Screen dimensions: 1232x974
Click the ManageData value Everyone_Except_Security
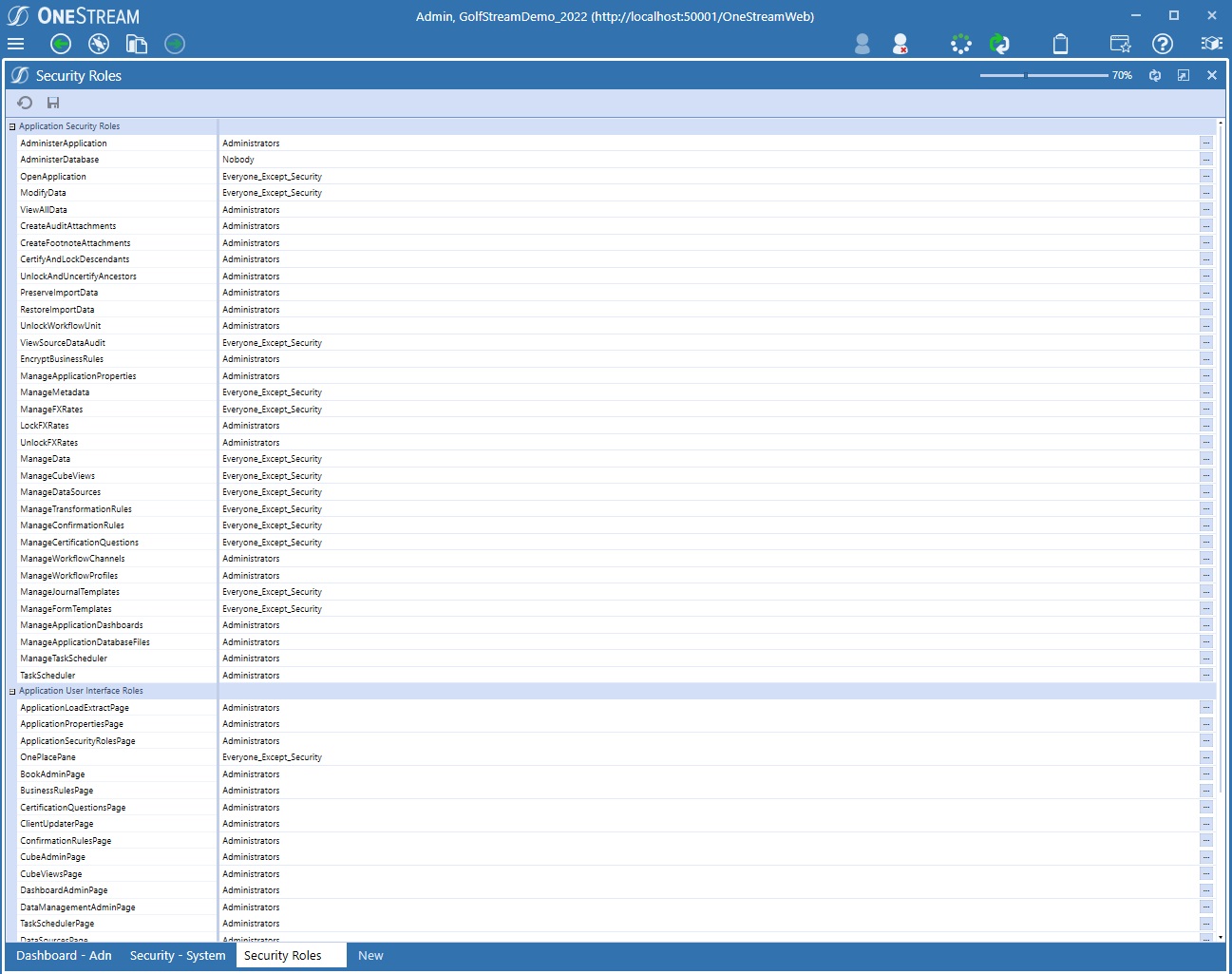point(272,459)
